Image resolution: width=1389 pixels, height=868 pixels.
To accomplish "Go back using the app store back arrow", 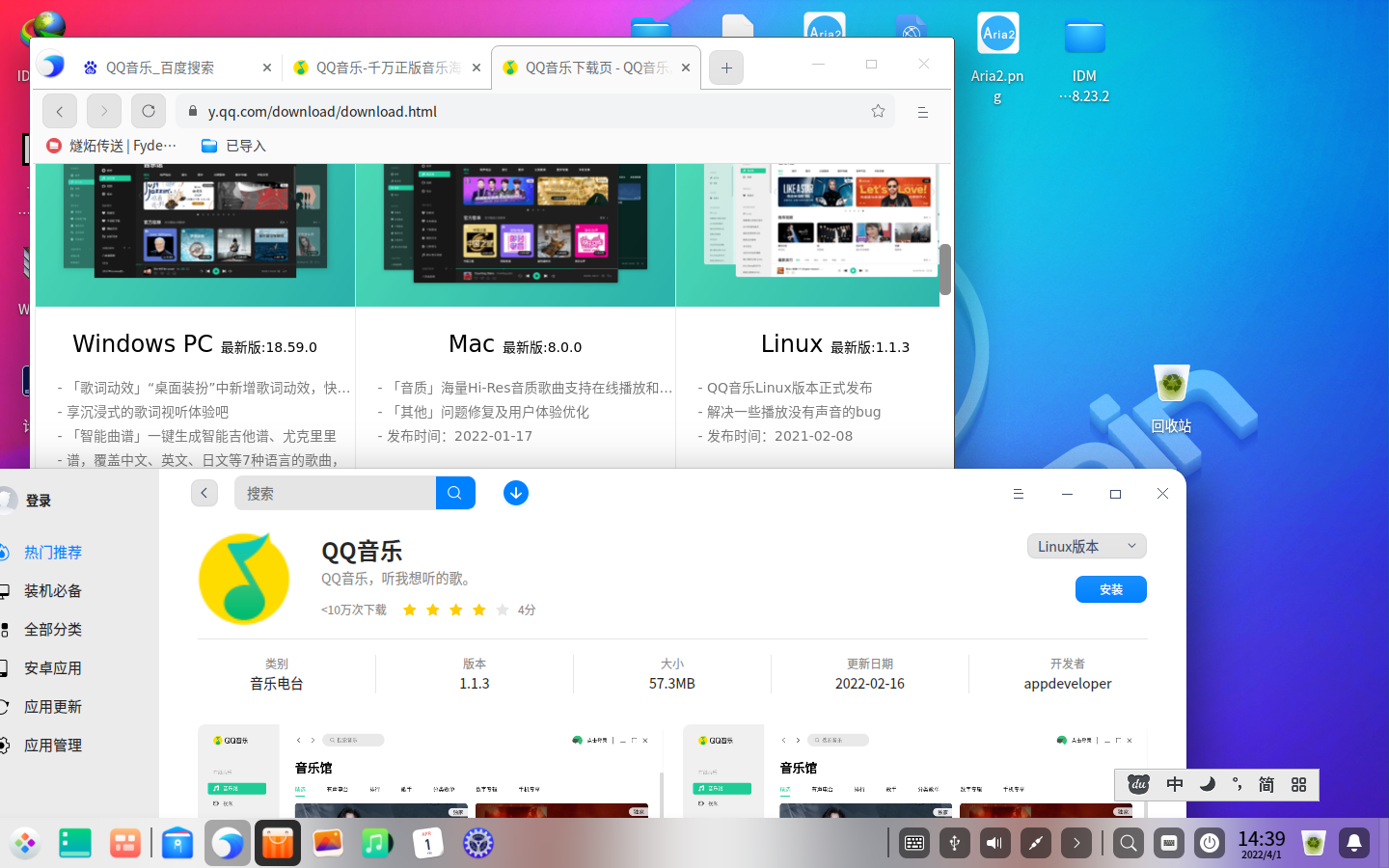I will [204, 493].
